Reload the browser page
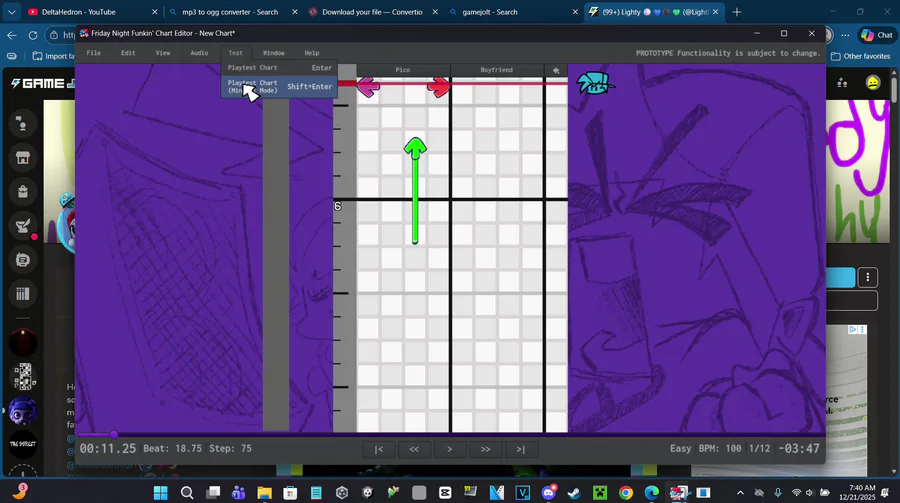Viewport: 900px width, 503px height. click(x=33, y=36)
